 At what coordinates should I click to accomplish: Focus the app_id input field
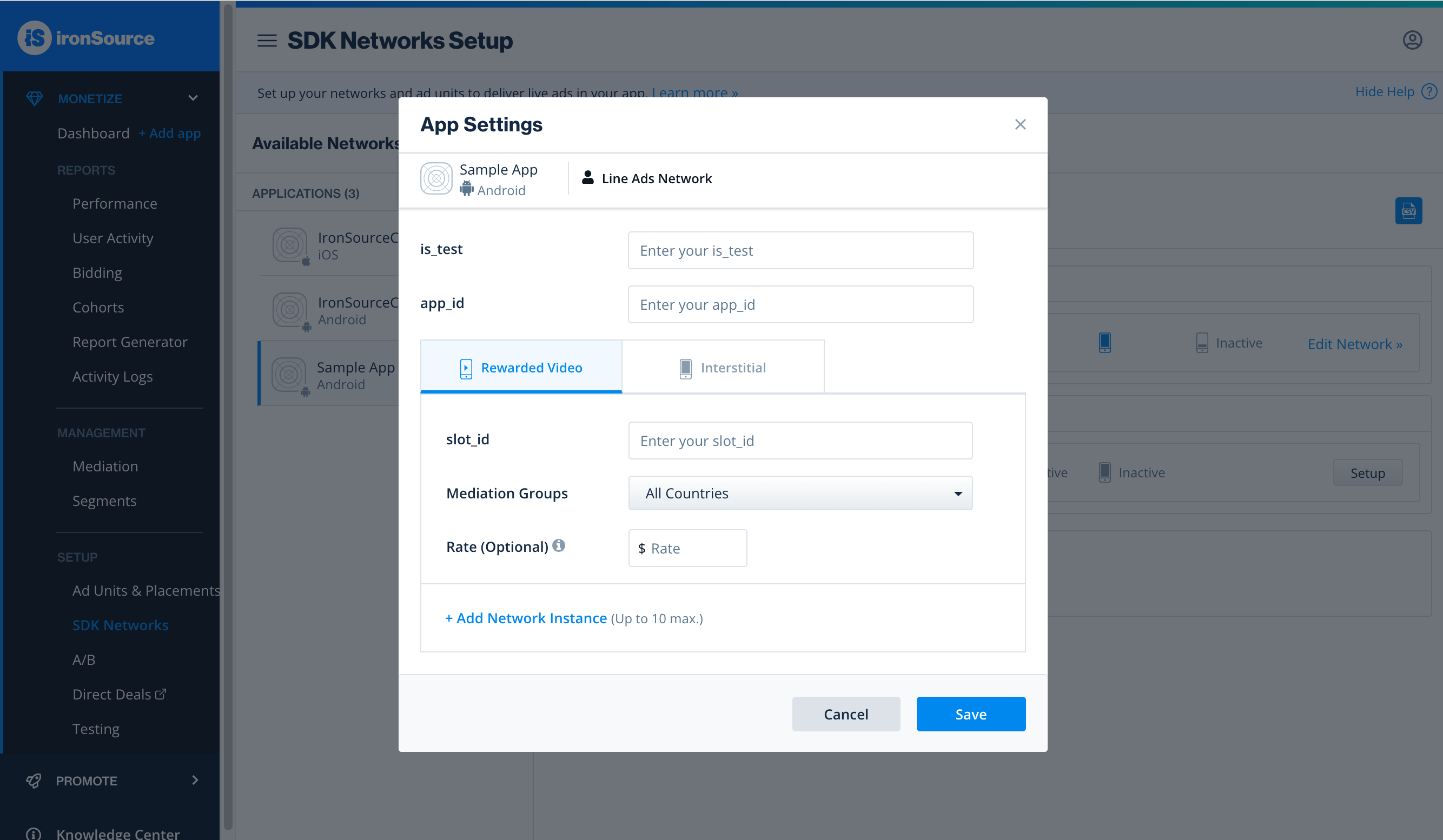tap(800, 304)
